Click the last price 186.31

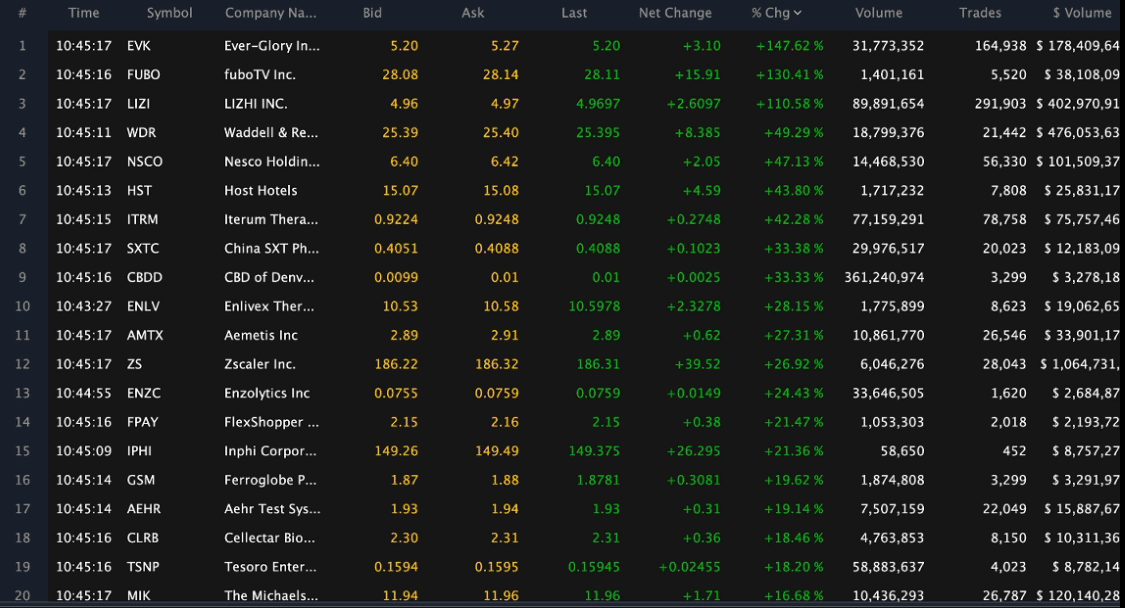point(598,364)
